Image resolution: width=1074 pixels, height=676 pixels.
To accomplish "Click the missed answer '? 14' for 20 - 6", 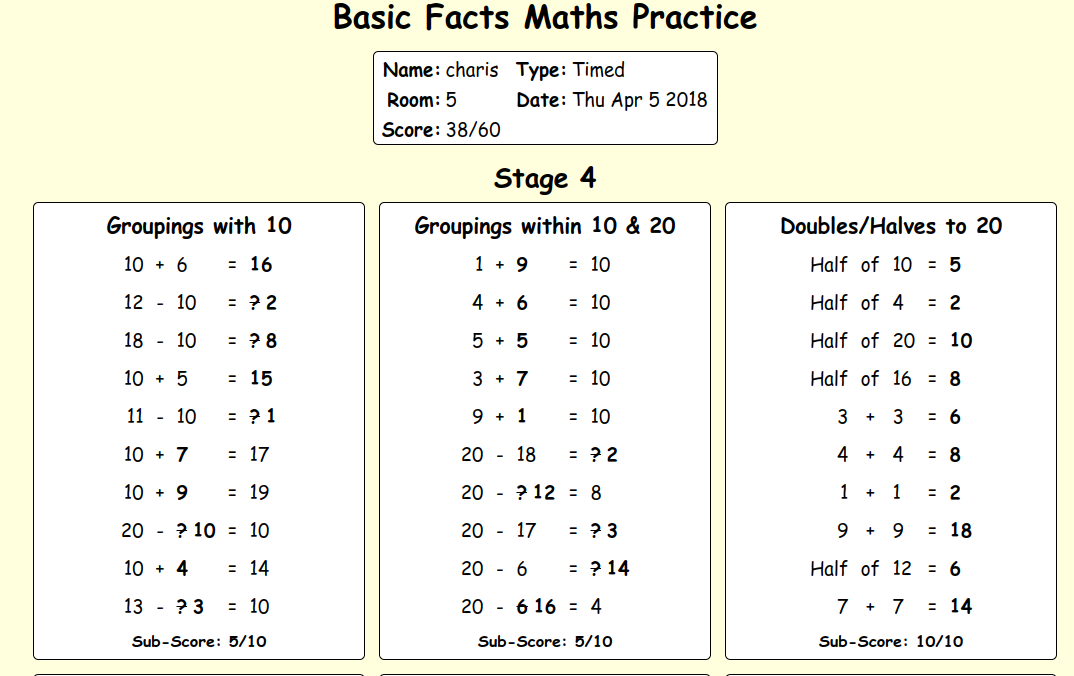I will pyautogui.click(x=610, y=568).
